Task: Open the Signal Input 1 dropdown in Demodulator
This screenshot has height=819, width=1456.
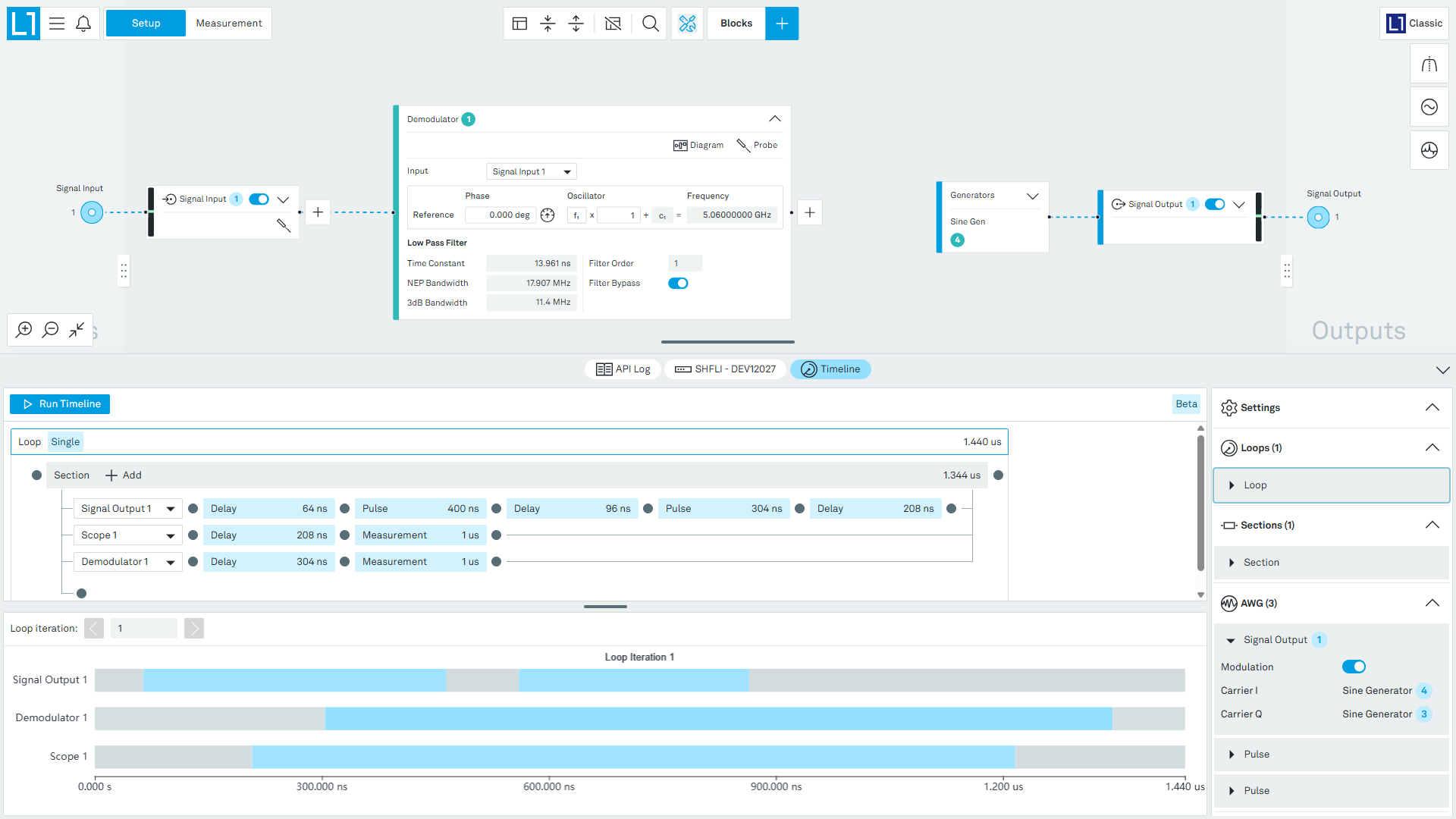Action: [x=532, y=171]
